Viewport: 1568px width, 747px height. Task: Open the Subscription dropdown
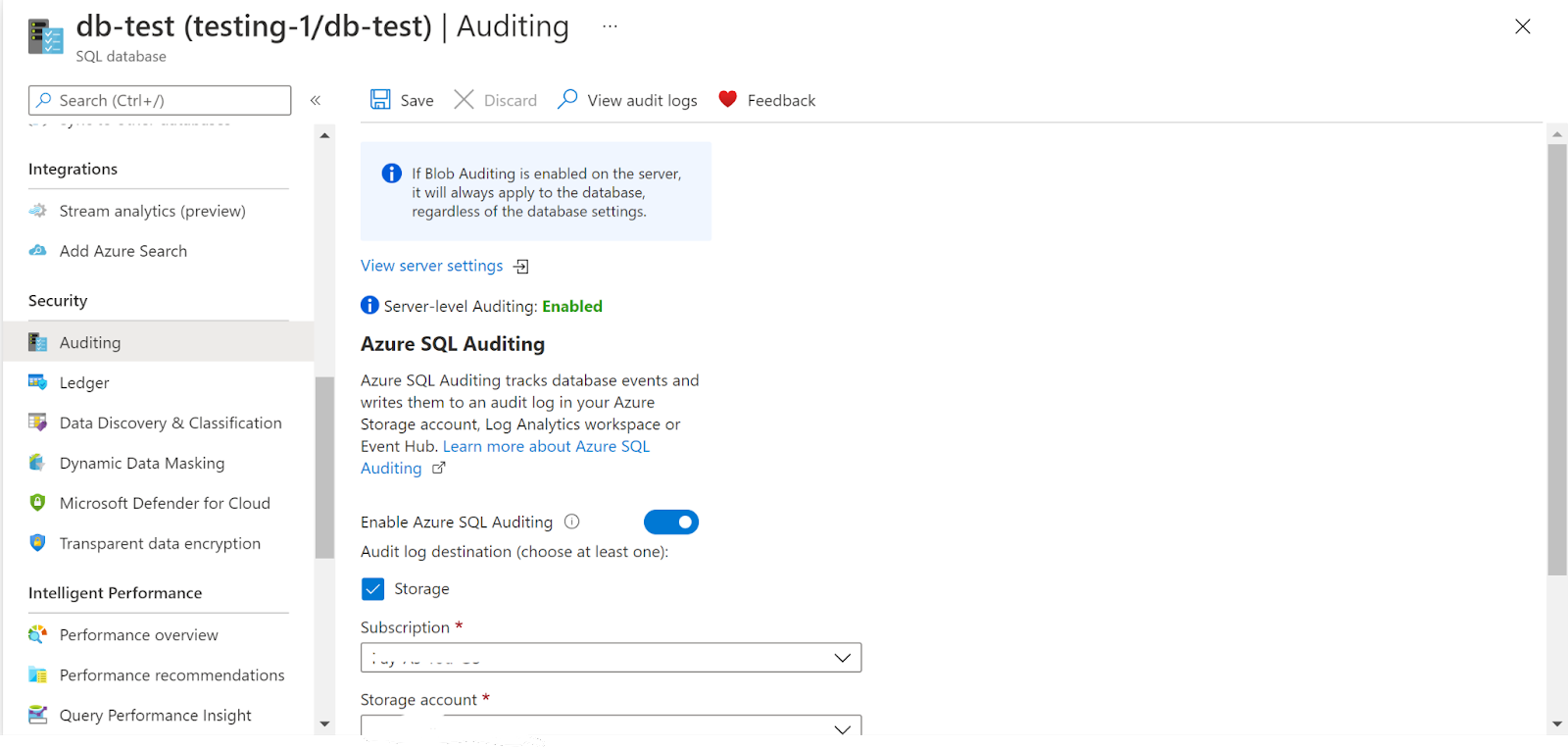tap(611, 658)
